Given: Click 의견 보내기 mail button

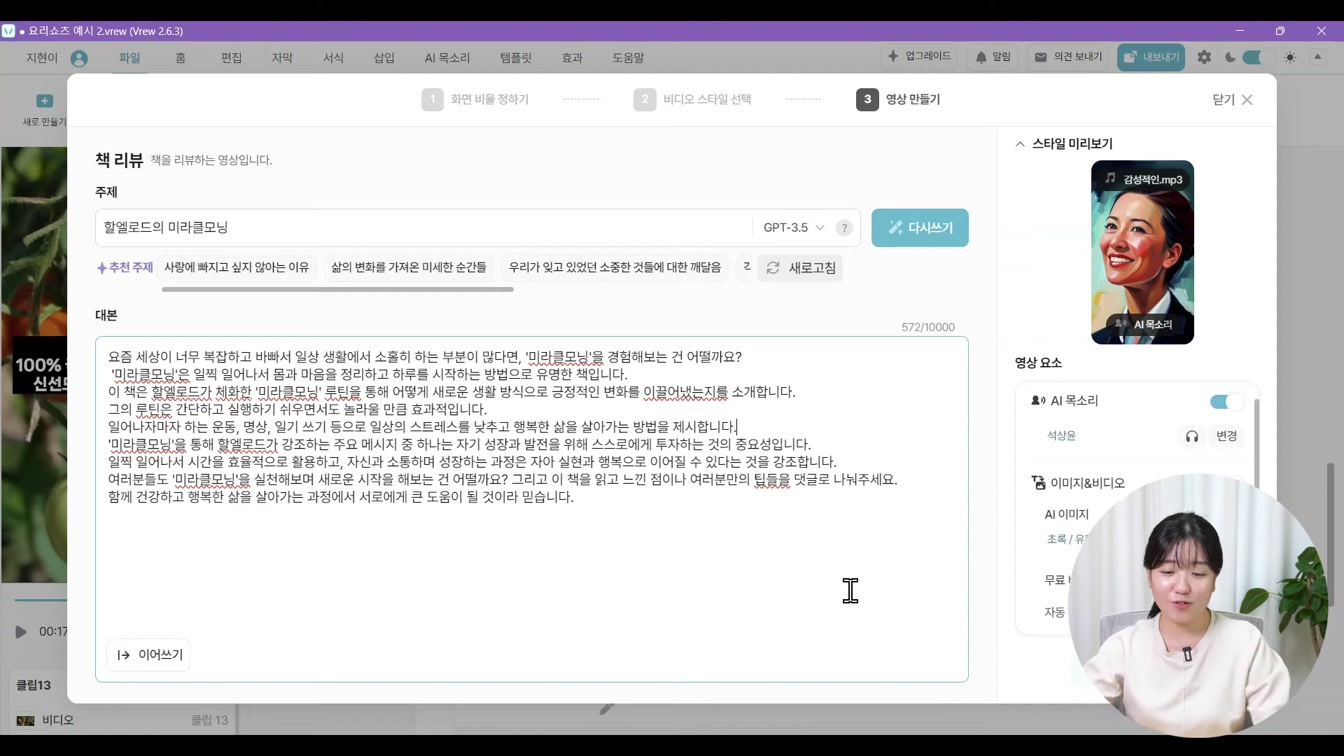Looking at the screenshot, I should pos(1068,58).
